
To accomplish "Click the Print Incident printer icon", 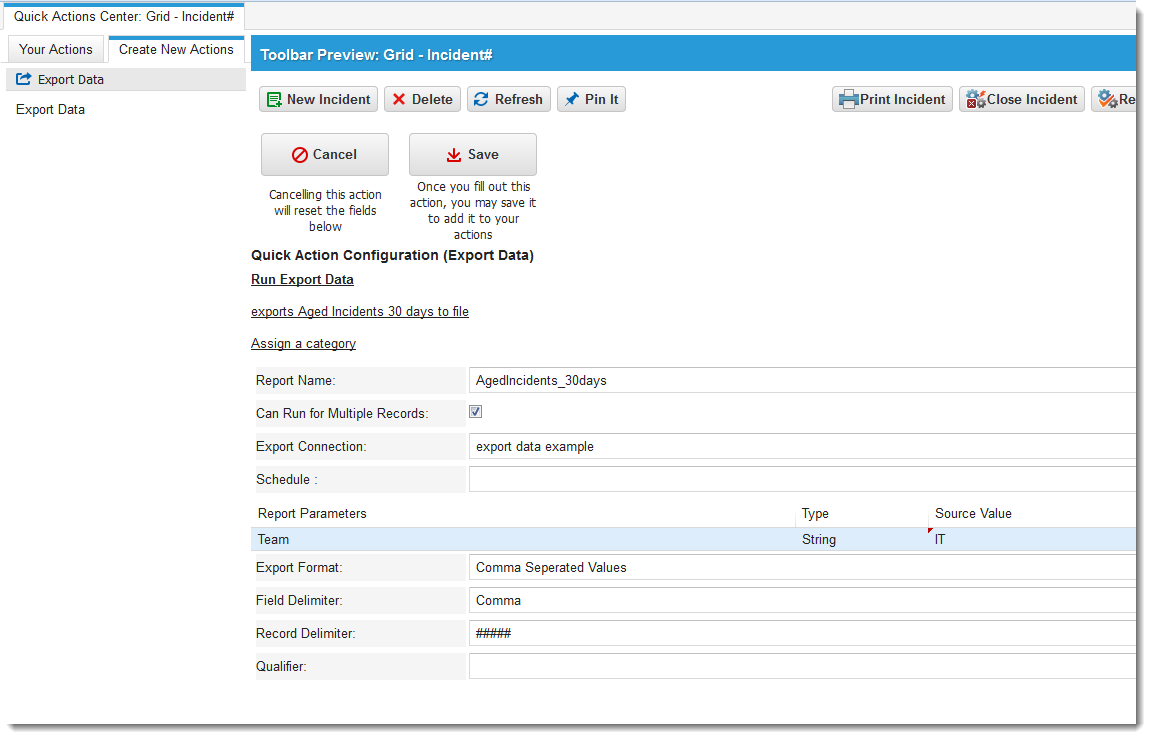I will coord(848,100).
